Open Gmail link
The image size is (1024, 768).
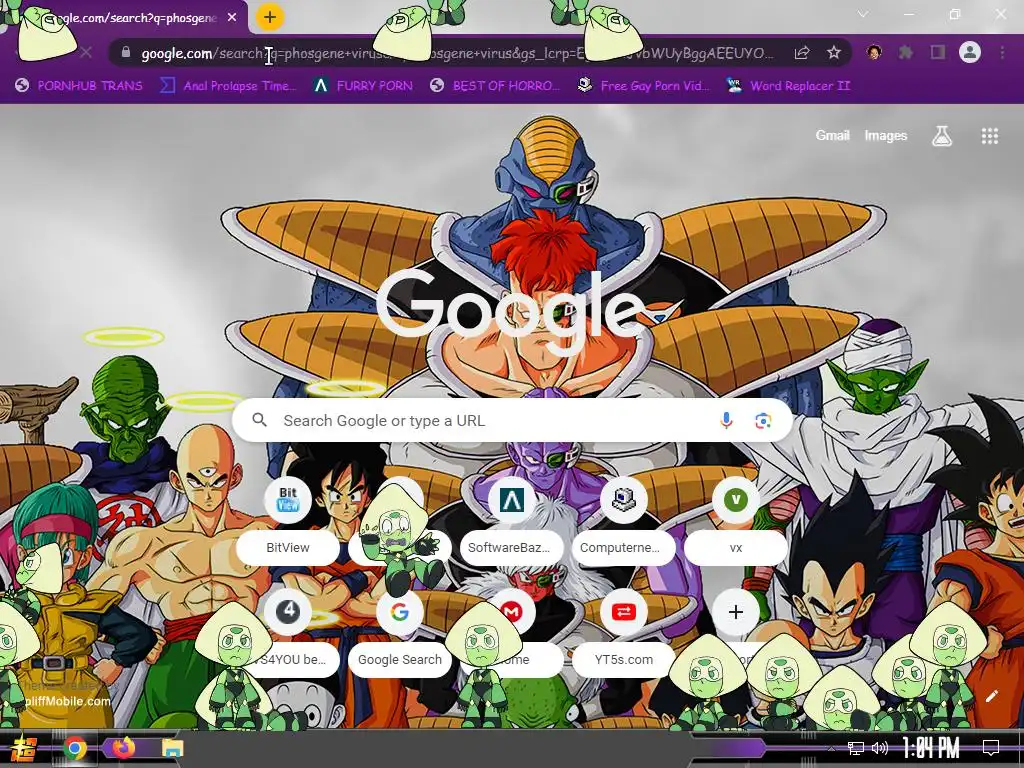[832, 135]
